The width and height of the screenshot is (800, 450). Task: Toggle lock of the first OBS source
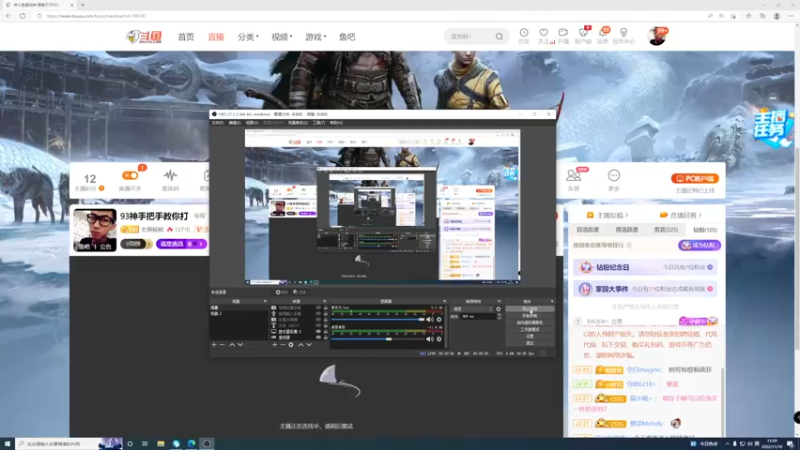(x=326, y=308)
